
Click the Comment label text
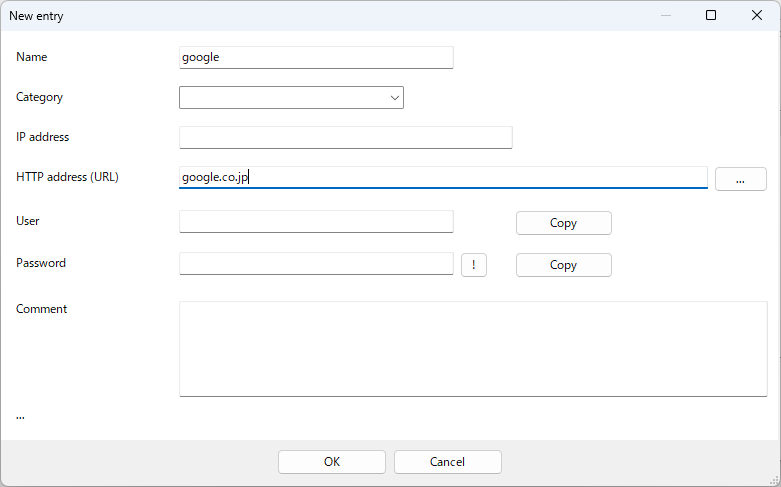(x=42, y=309)
